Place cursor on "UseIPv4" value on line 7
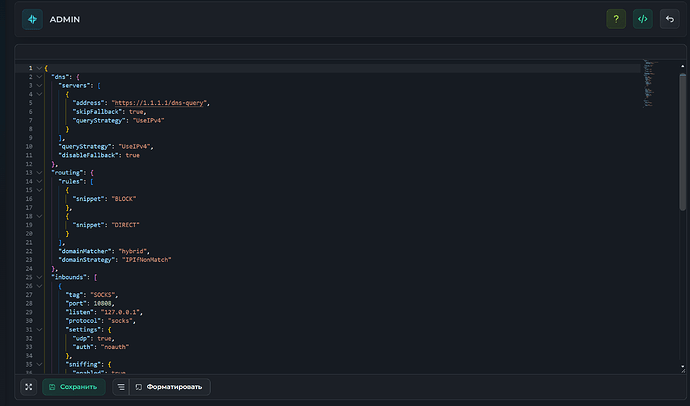Viewport: 690px width, 406px height. 149,121
